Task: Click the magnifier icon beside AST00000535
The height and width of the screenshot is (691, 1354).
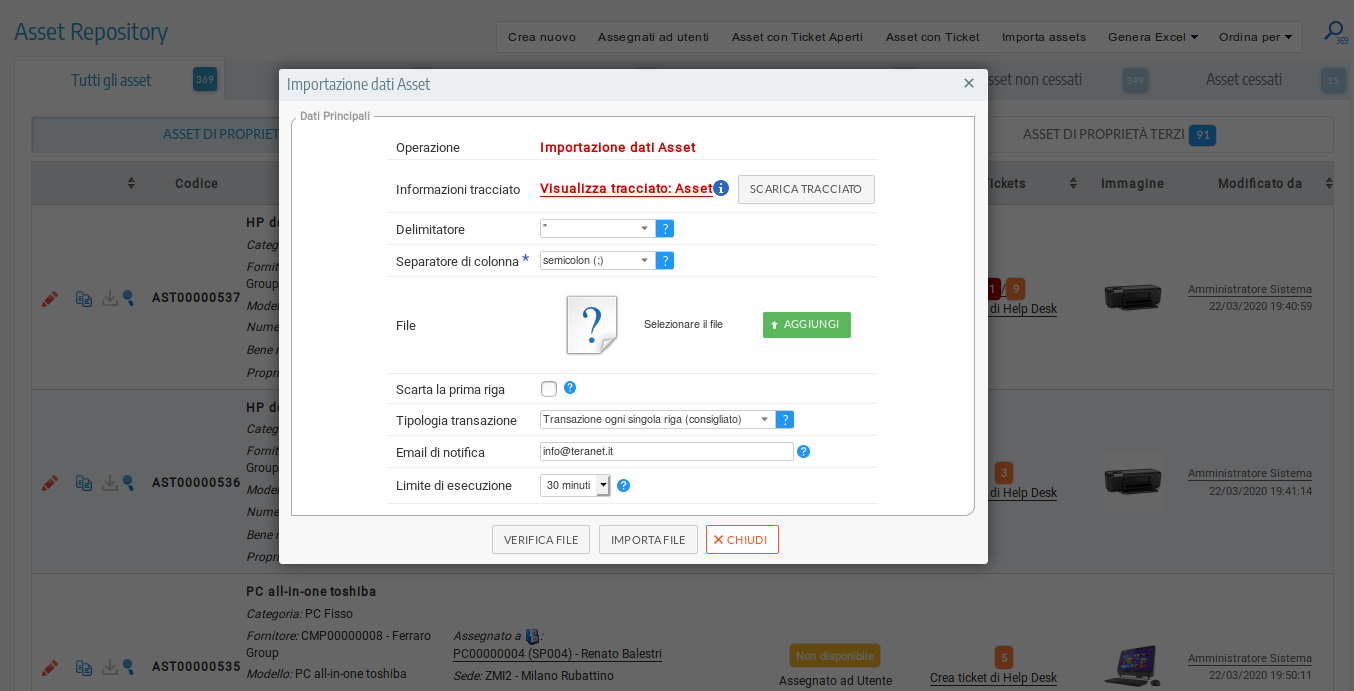Action: pyautogui.click(x=128, y=667)
